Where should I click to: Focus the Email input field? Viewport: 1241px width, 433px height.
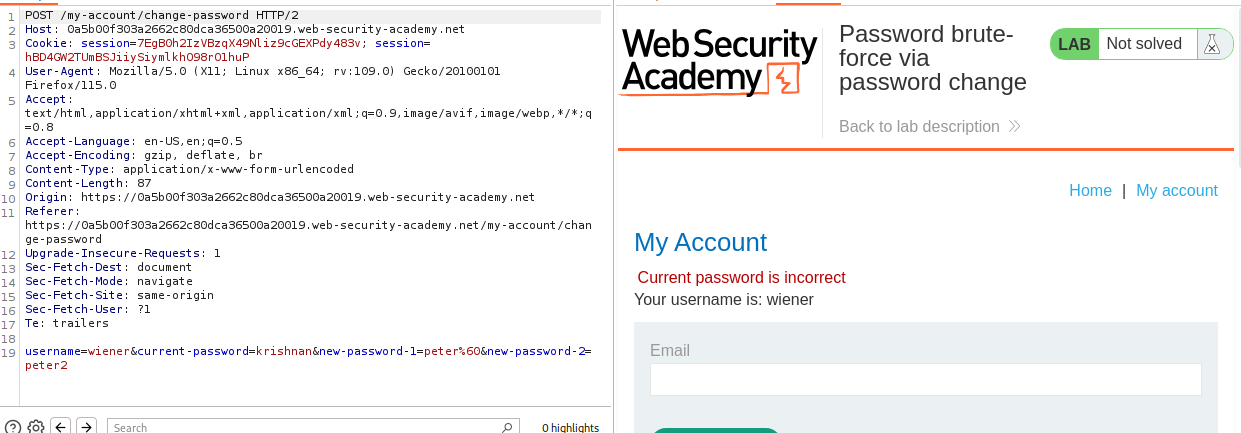tap(925, 379)
